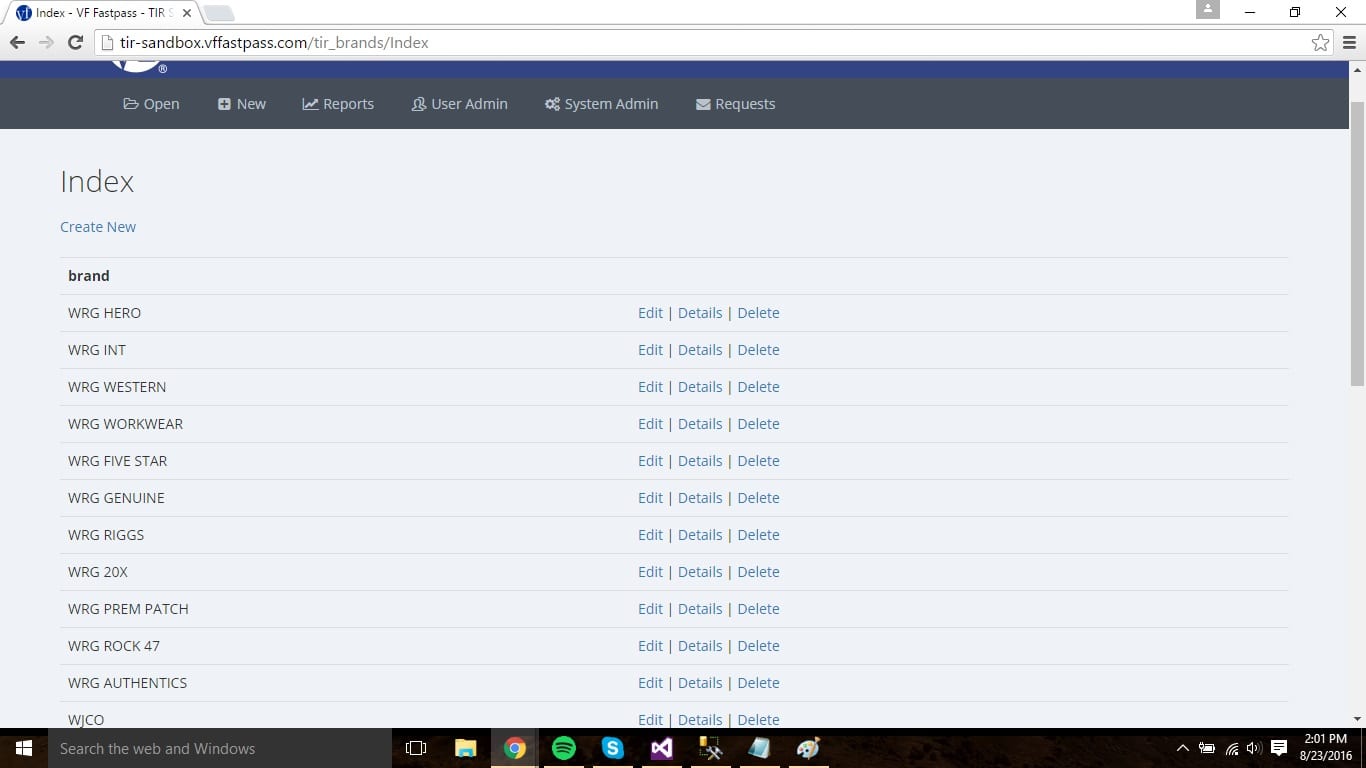Close the Index - VF Fastpass tab
Viewport: 1366px width, 768px height.
pos(186,13)
